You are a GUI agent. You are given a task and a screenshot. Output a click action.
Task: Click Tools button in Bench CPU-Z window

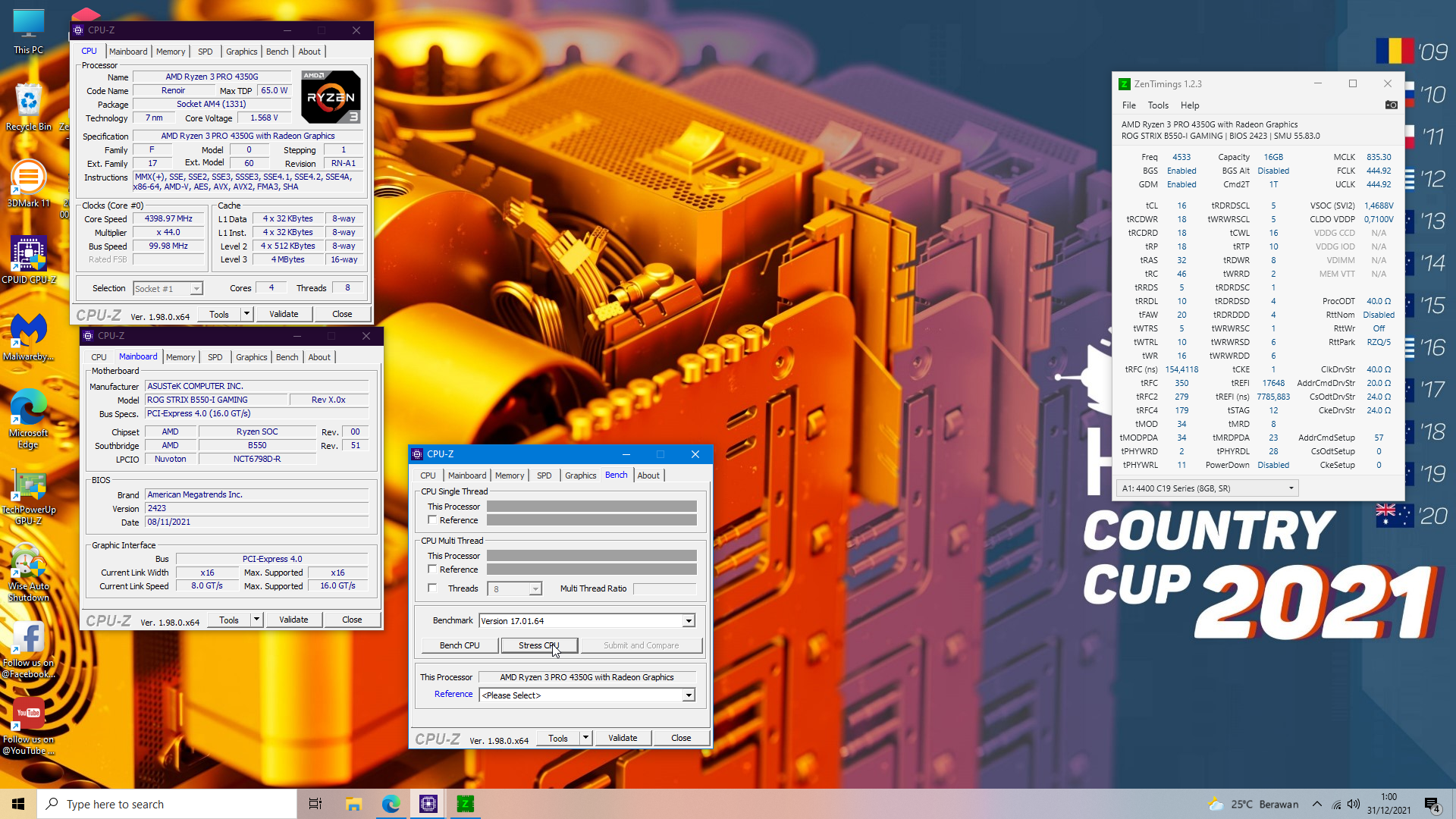(x=558, y=738)
